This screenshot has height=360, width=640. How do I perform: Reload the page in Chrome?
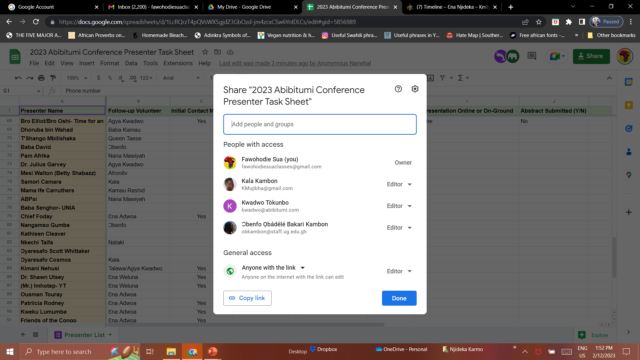coord(36,22)
